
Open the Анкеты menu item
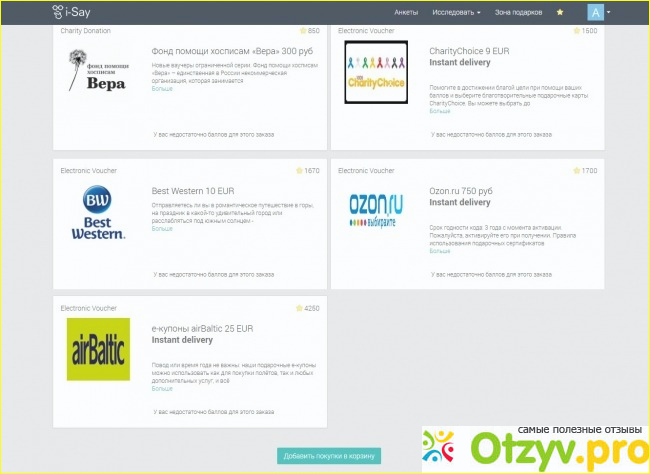click(x=406, y=12)
